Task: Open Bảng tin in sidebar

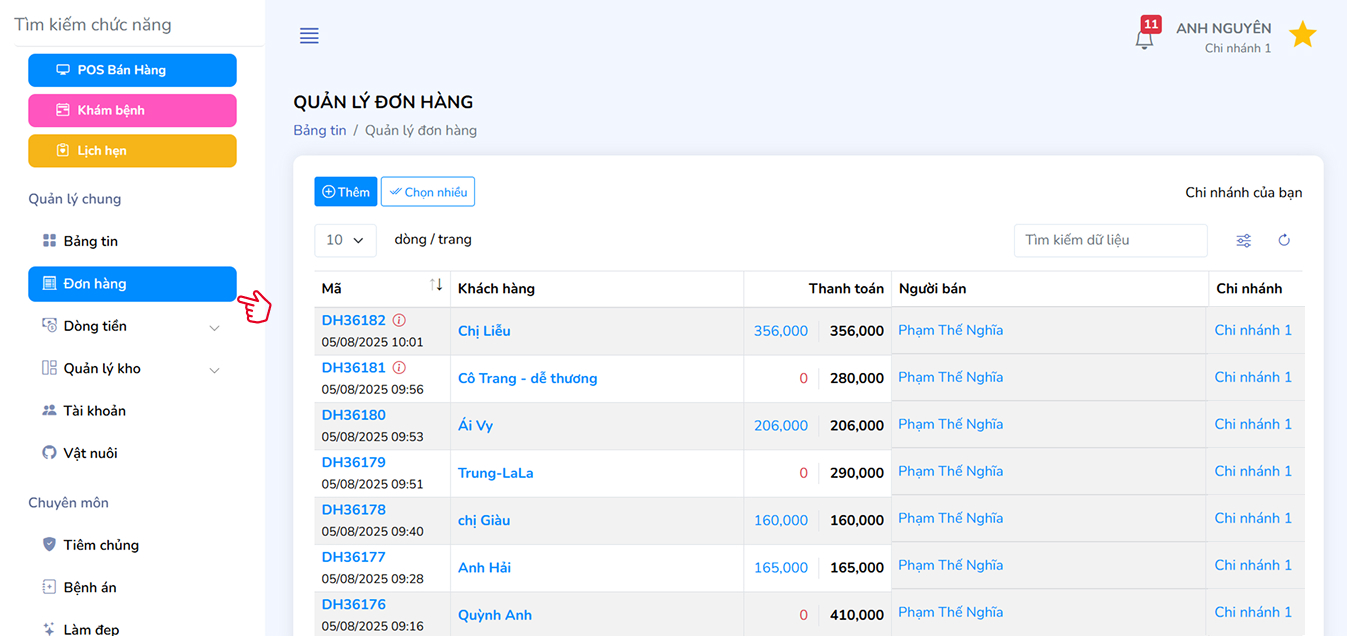Action: tap(91, 241)
